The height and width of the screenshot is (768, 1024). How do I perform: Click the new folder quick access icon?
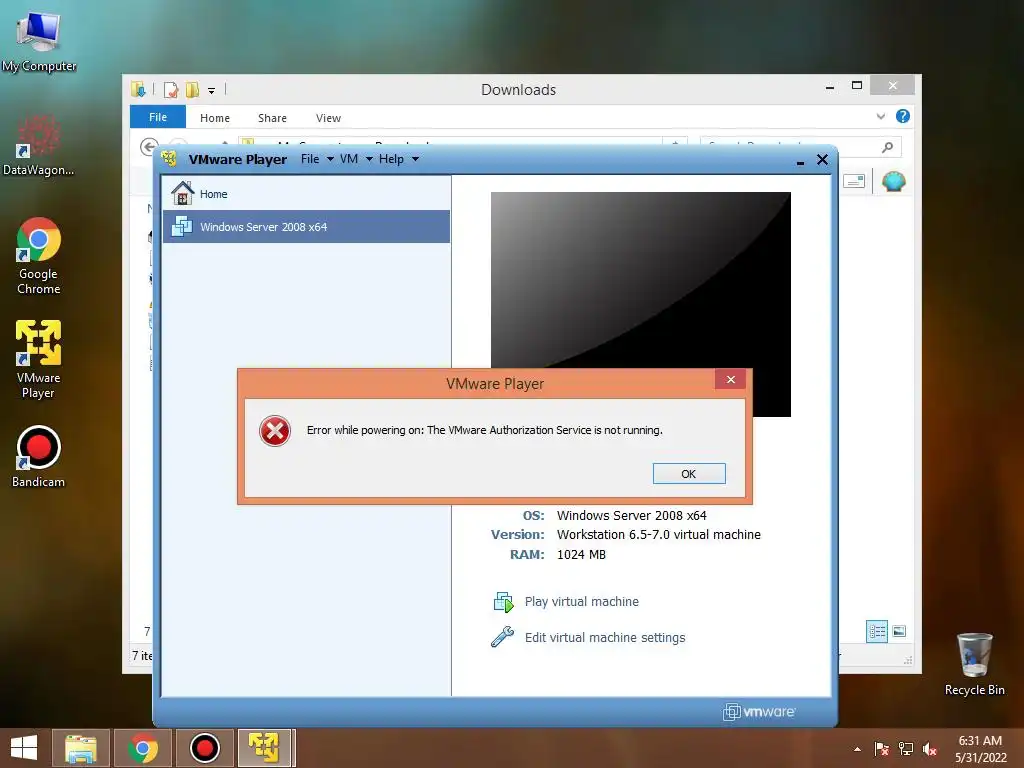click(x=192, y=89)
